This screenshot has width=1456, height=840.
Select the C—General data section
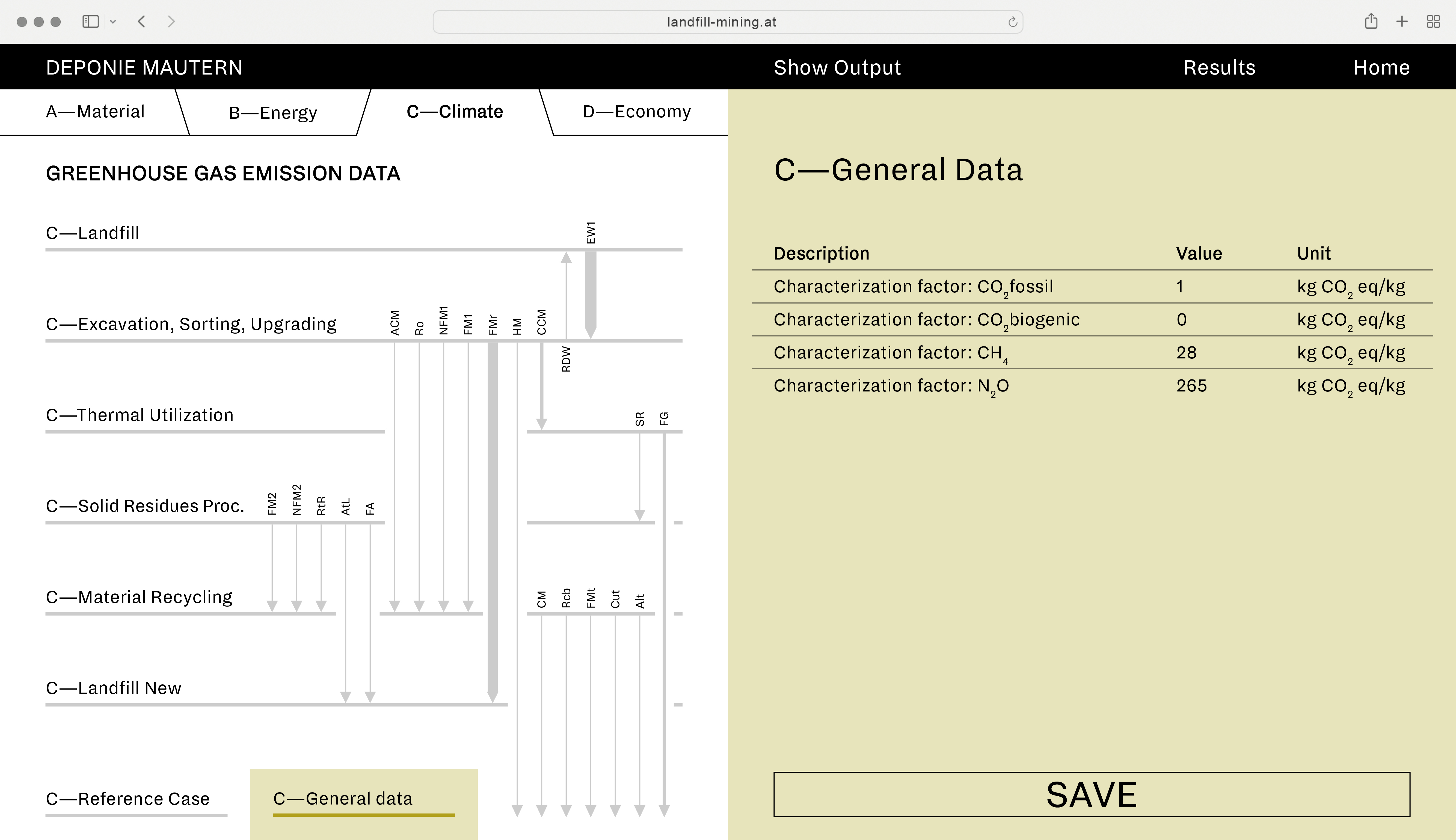coord(343,799)
